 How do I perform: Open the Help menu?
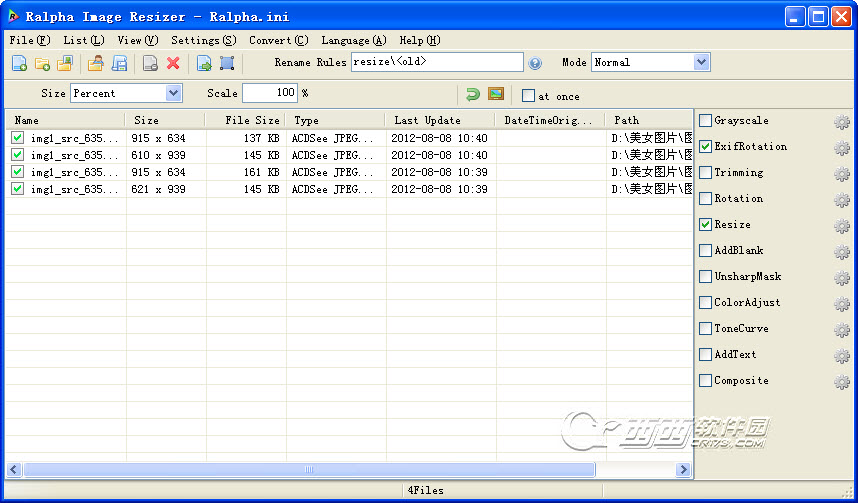[420, 41]
